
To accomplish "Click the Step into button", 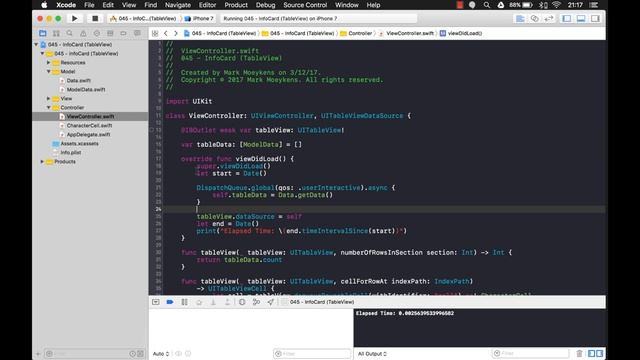I will tap(213, 302).
